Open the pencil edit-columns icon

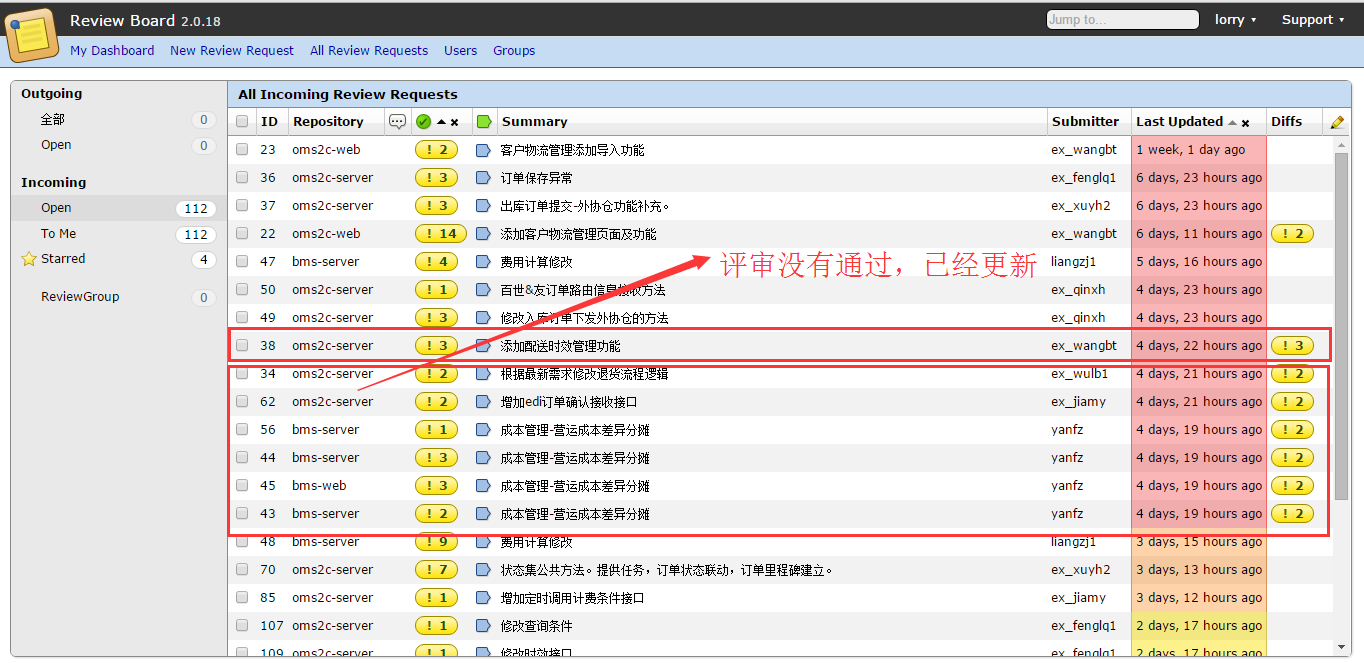tap(1337, 122)
